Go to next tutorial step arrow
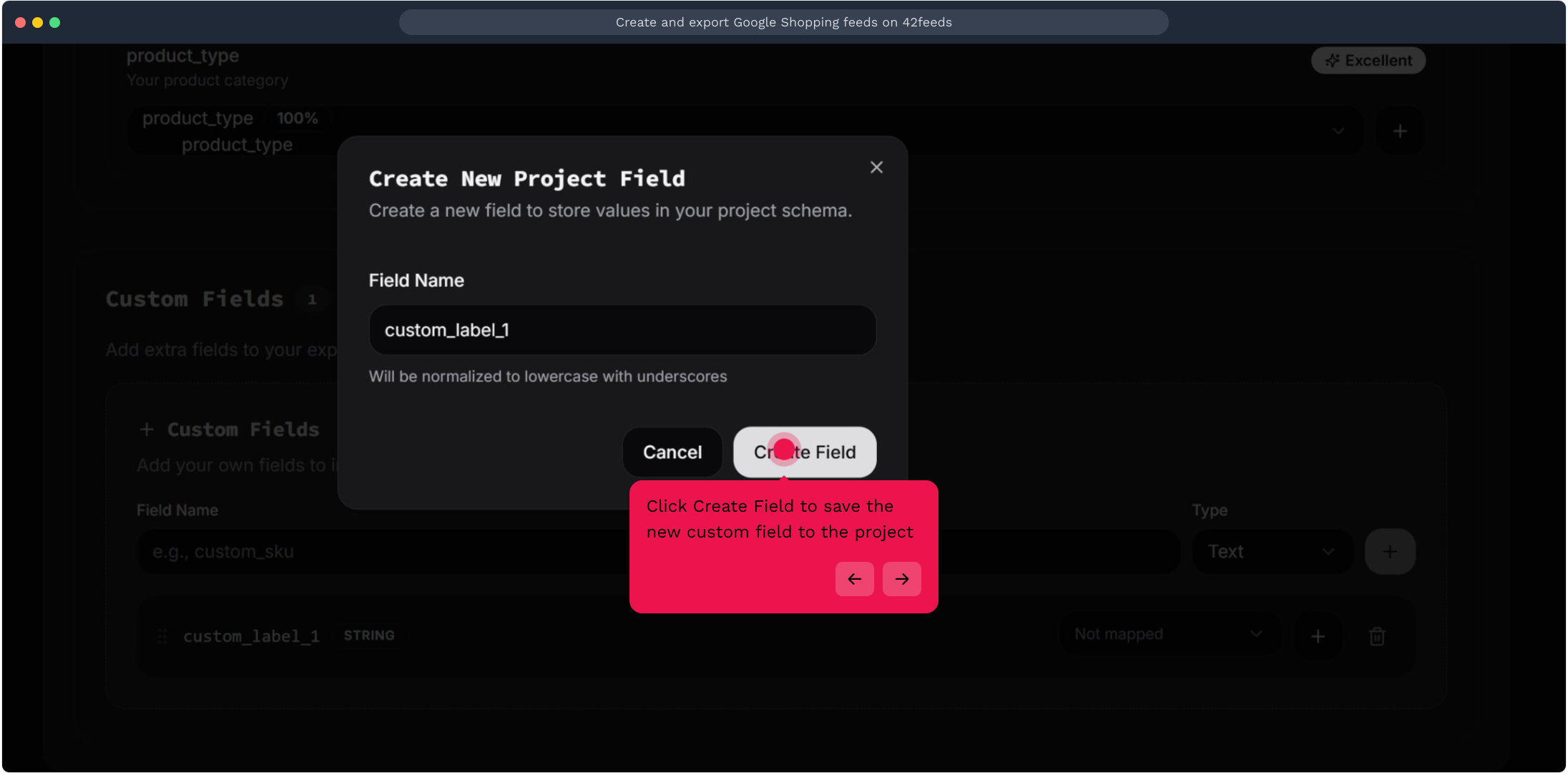The width and height of the screenshot is (1568, 773). tap(901, 579)
